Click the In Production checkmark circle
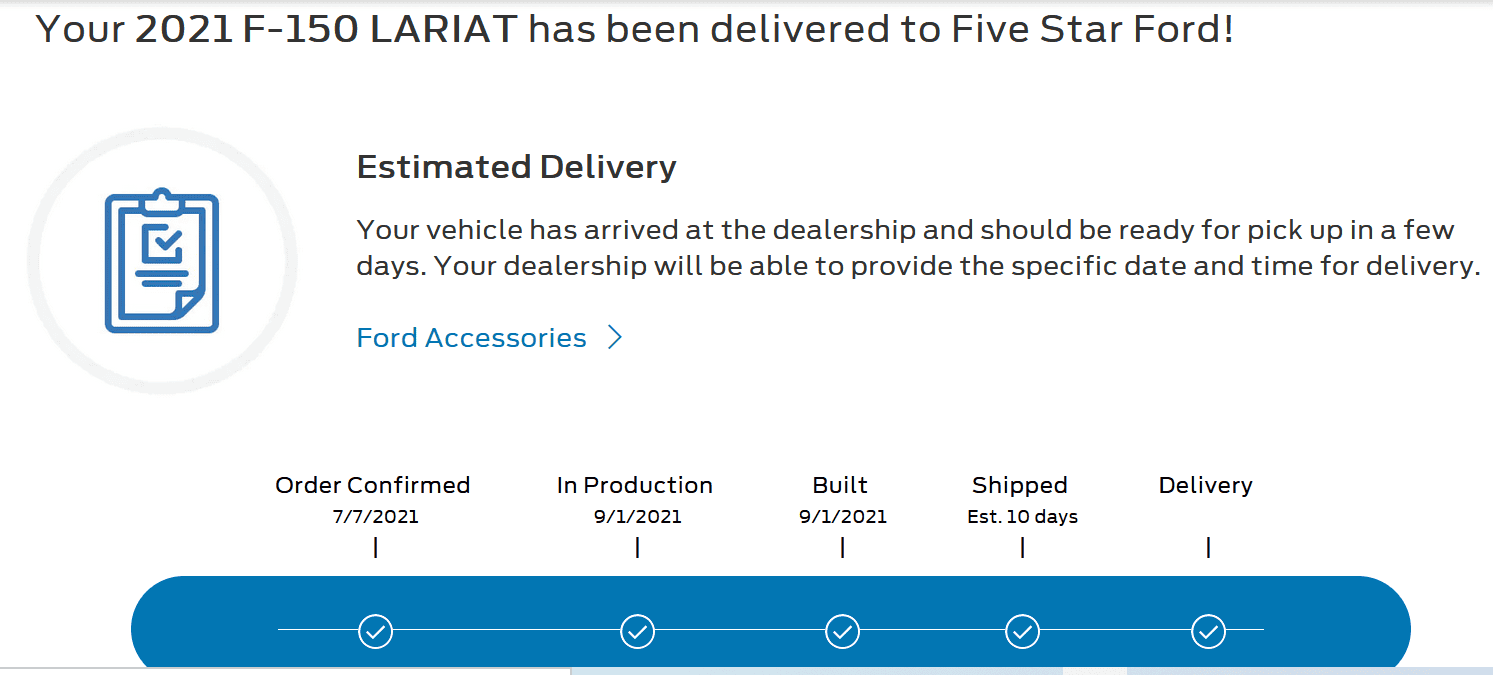 pyautogui.click(x=637, y=631)
